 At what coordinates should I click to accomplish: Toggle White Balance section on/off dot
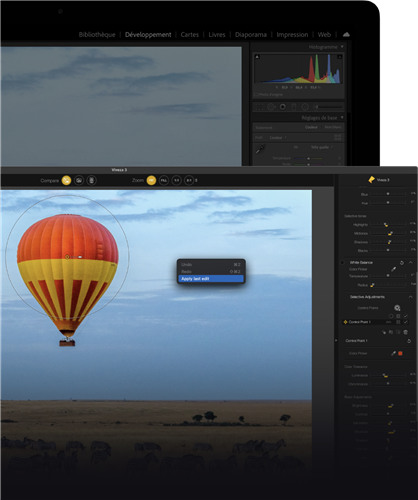pyautogui.click(x=342, y=263)
